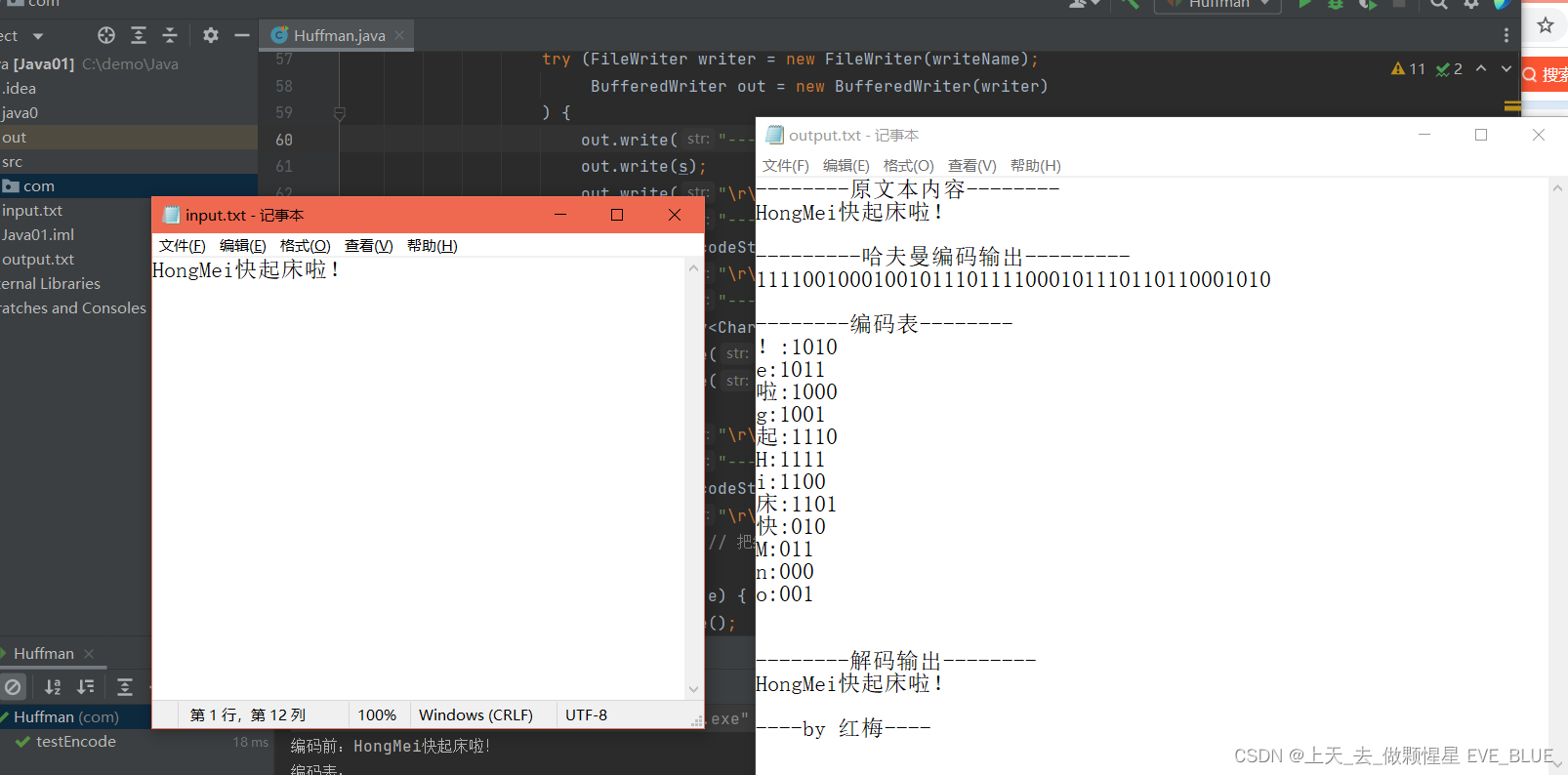Open 查看(V) menu in output.txt Notepad

(972, 166)
